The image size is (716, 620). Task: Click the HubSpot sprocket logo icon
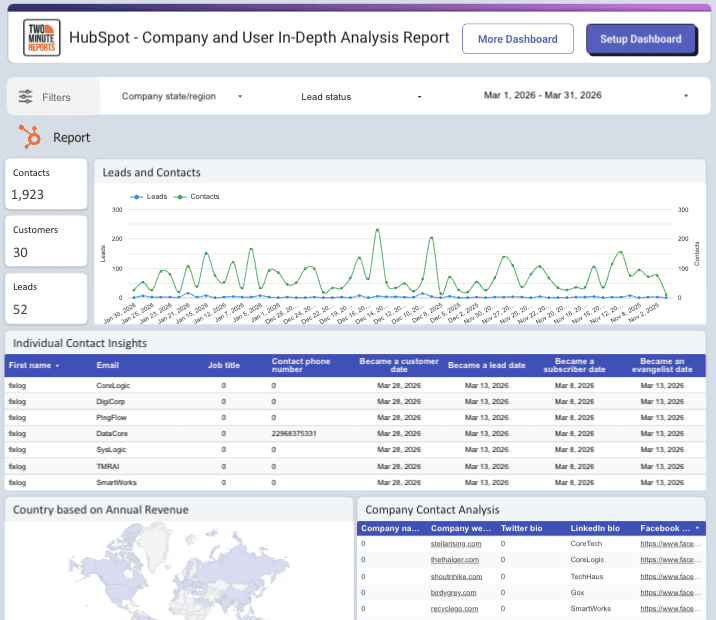pos(30,137)
